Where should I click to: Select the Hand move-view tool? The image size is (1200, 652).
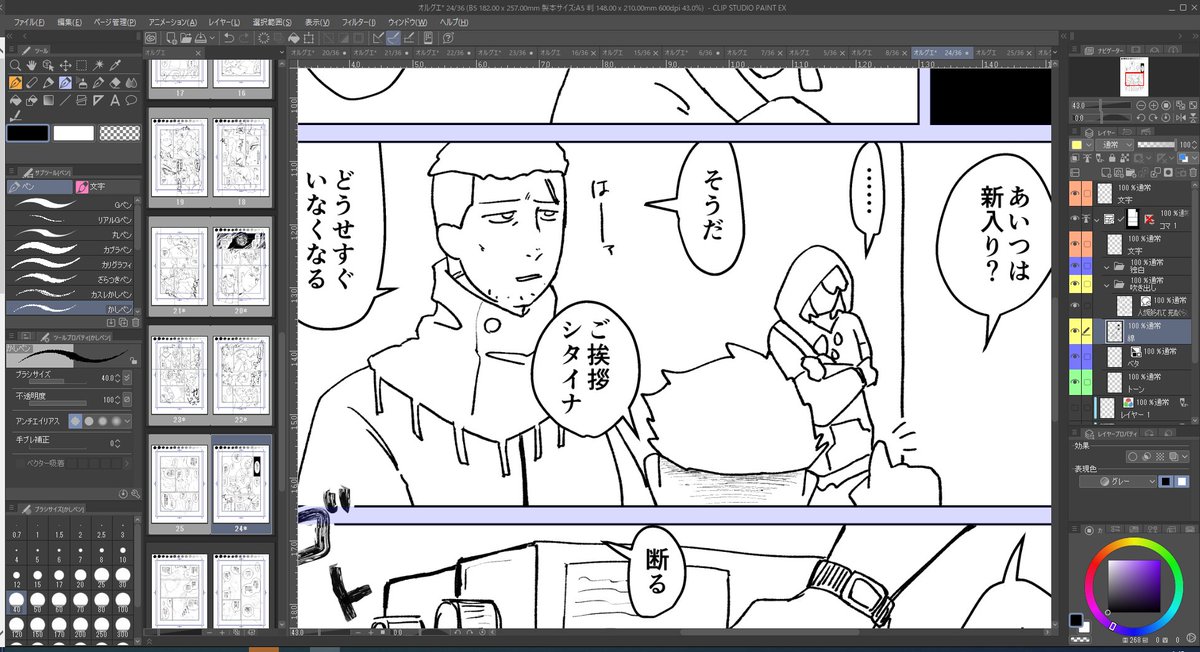pos(33,66)
